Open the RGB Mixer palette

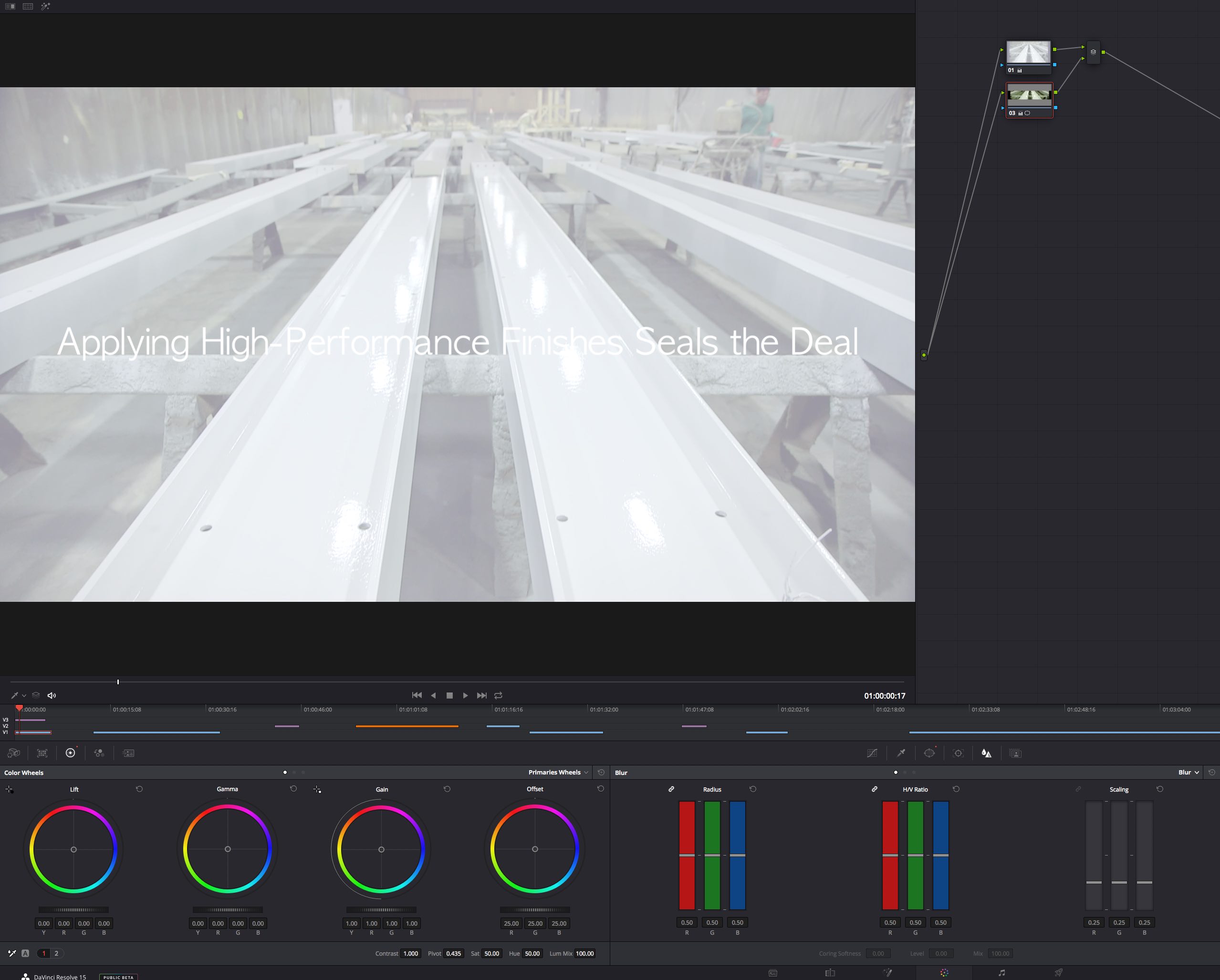coord(99,753)
